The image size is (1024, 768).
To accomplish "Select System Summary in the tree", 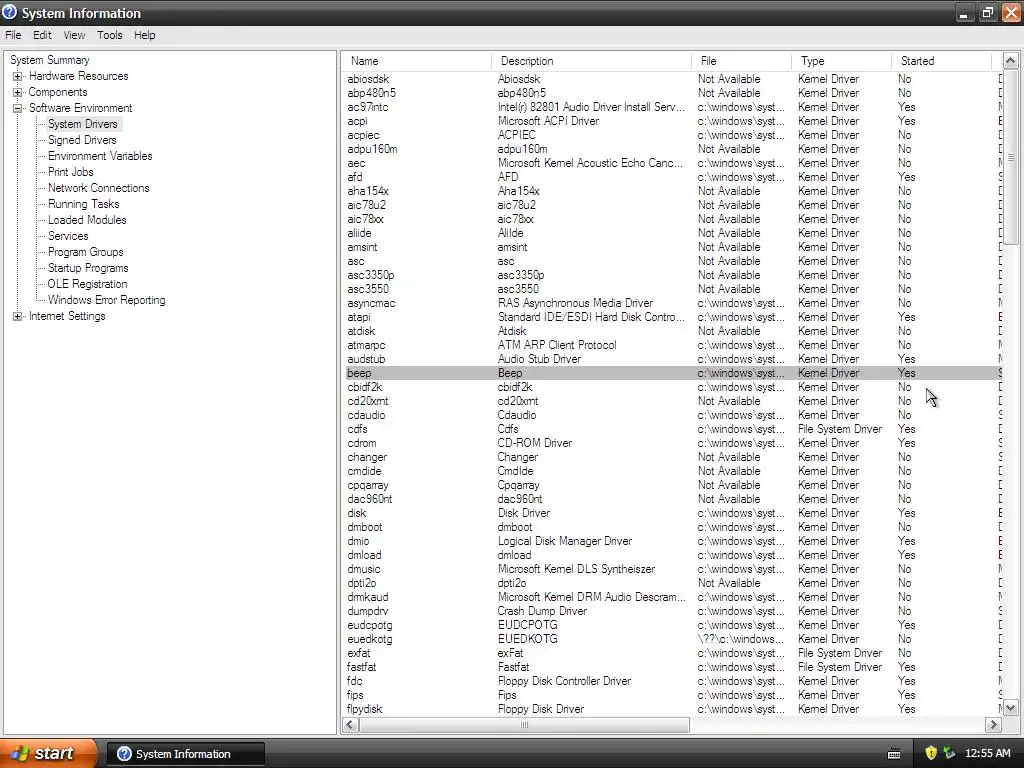I will click(x=50, y=60).
